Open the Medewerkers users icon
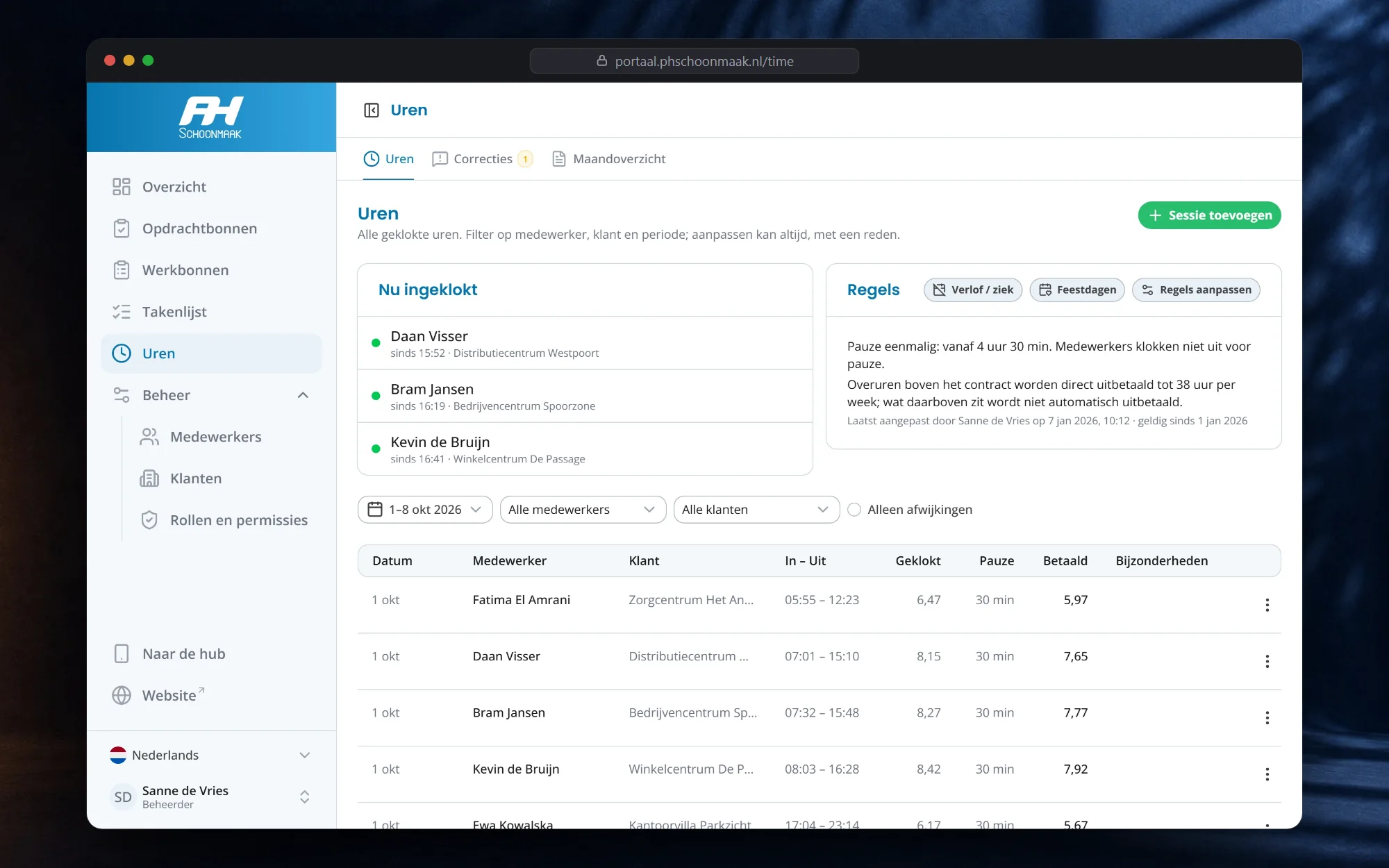This screenshot has height=868, width=1389. pos(149,437)
